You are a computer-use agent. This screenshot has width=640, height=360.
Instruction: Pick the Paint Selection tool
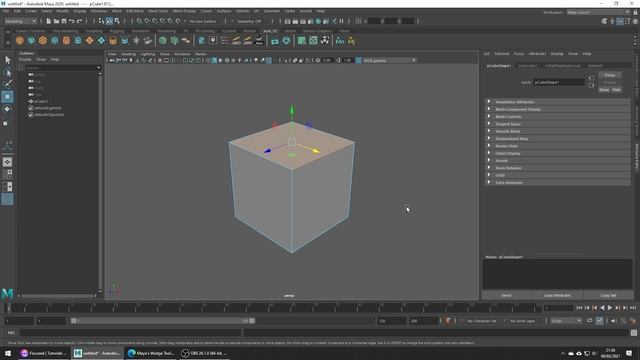coord(7,84)
